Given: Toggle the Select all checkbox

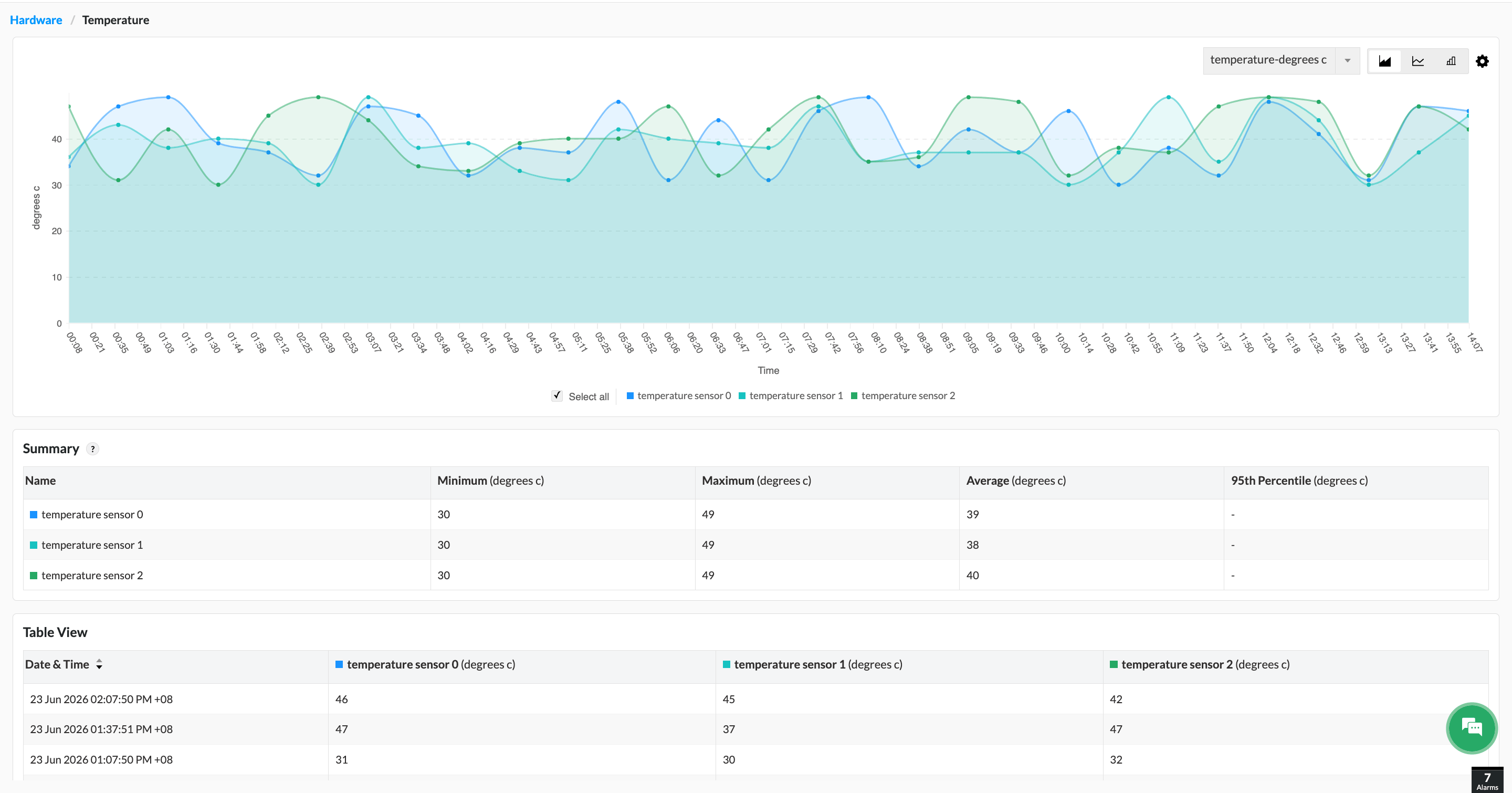Looking at the screenshot, I should coord(557,395).
